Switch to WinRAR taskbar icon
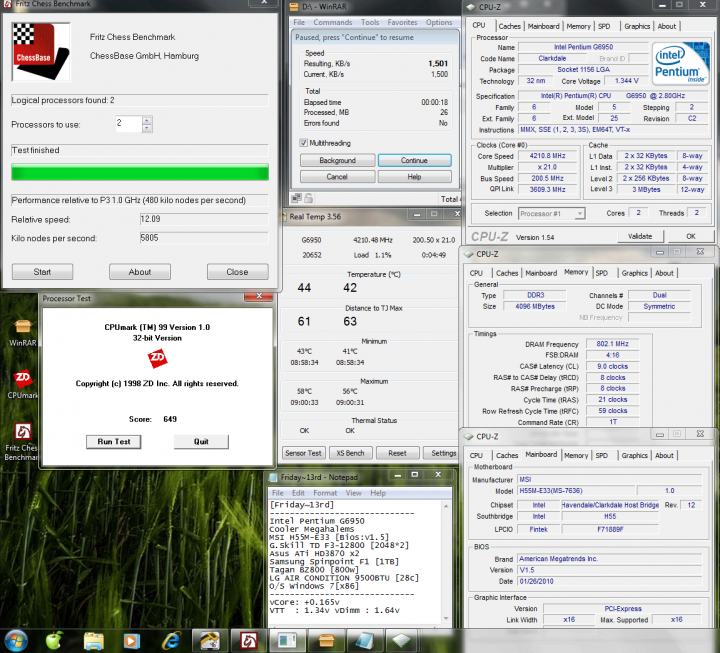This screenshot has width=720, height=653. [326, 641]
